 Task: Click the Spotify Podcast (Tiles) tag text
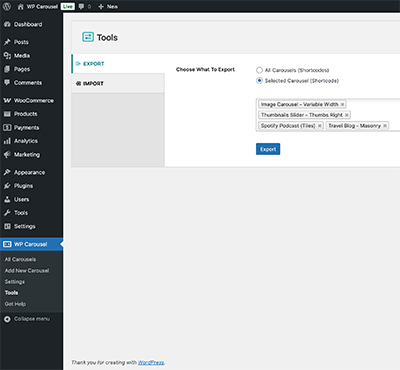pyautogui.click(x=288, y=126)
